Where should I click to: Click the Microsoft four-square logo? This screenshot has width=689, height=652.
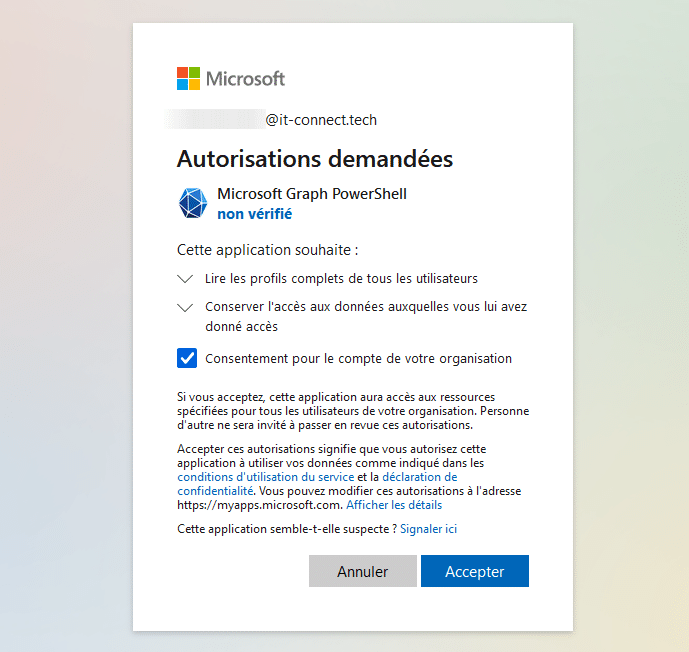pyautogui.click(x=188, y=79)
